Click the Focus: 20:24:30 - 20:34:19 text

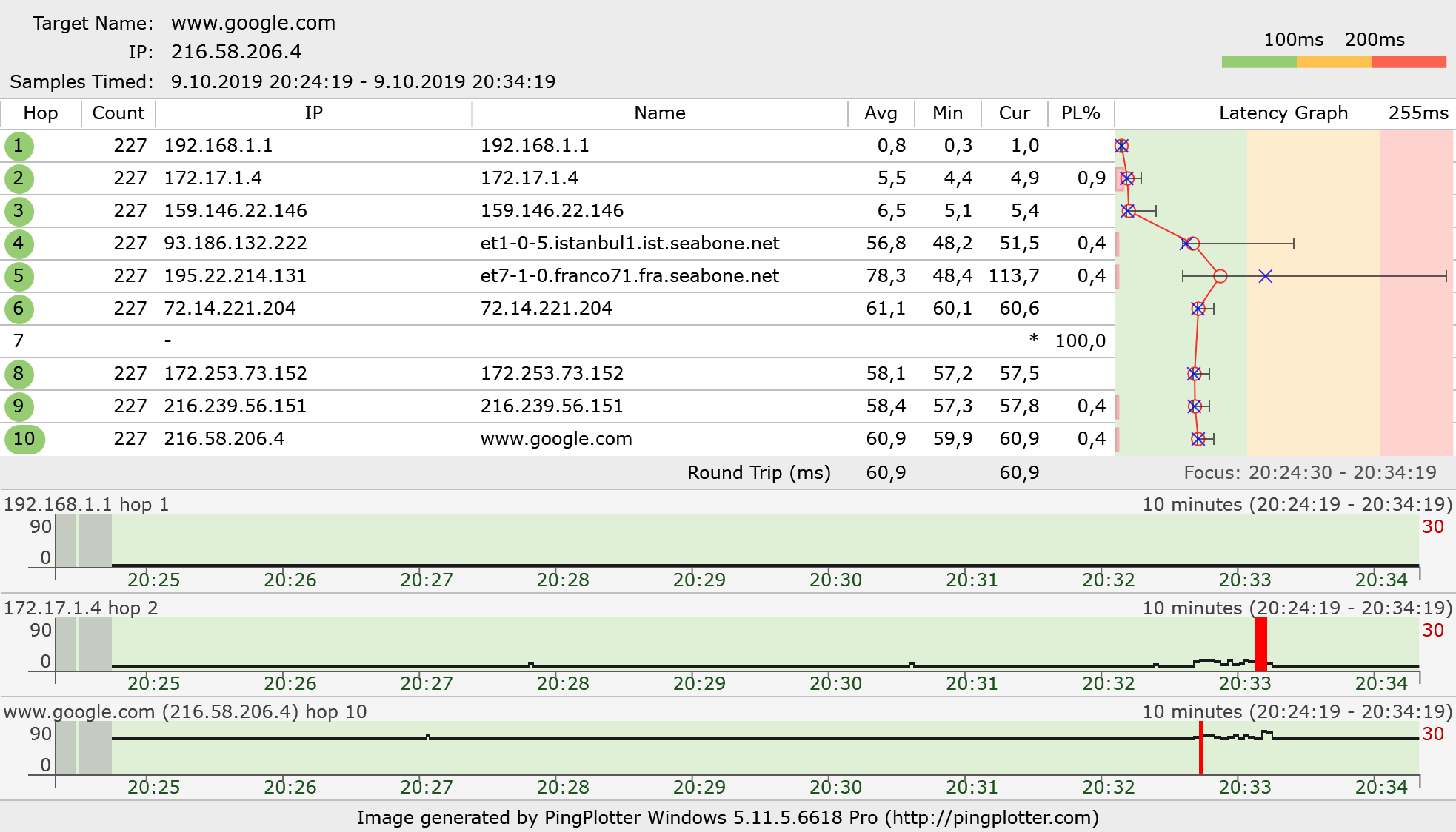(1310, 473)
